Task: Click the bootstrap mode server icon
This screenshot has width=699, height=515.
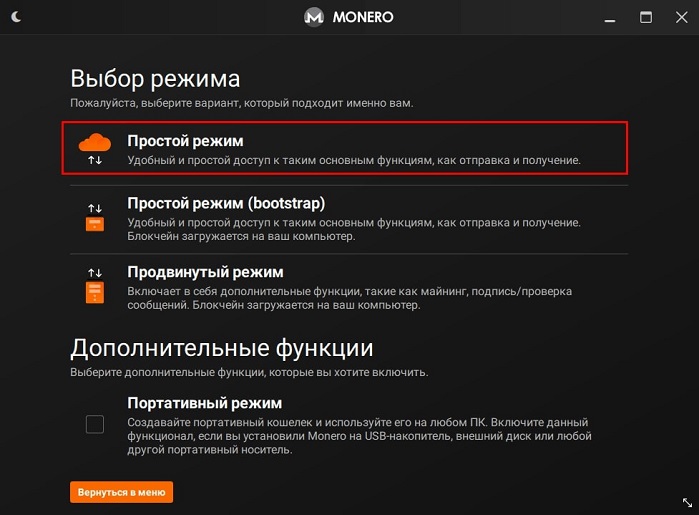Action: [x=95, y=224]
